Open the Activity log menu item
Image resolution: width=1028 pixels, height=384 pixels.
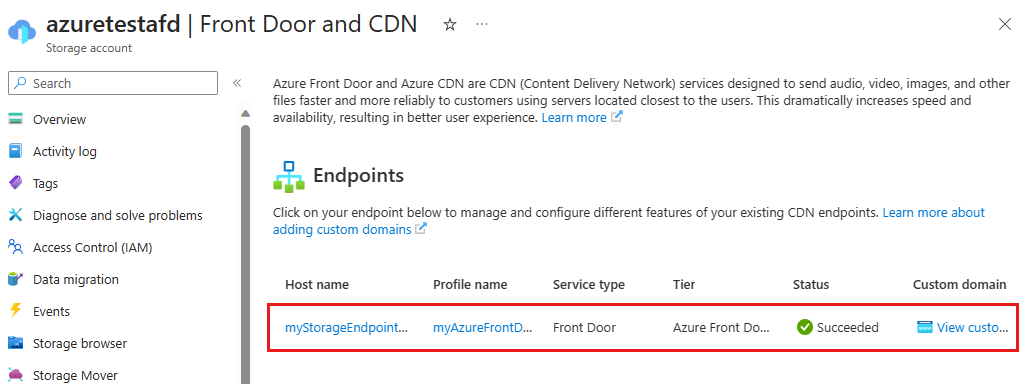pos(65,151)
